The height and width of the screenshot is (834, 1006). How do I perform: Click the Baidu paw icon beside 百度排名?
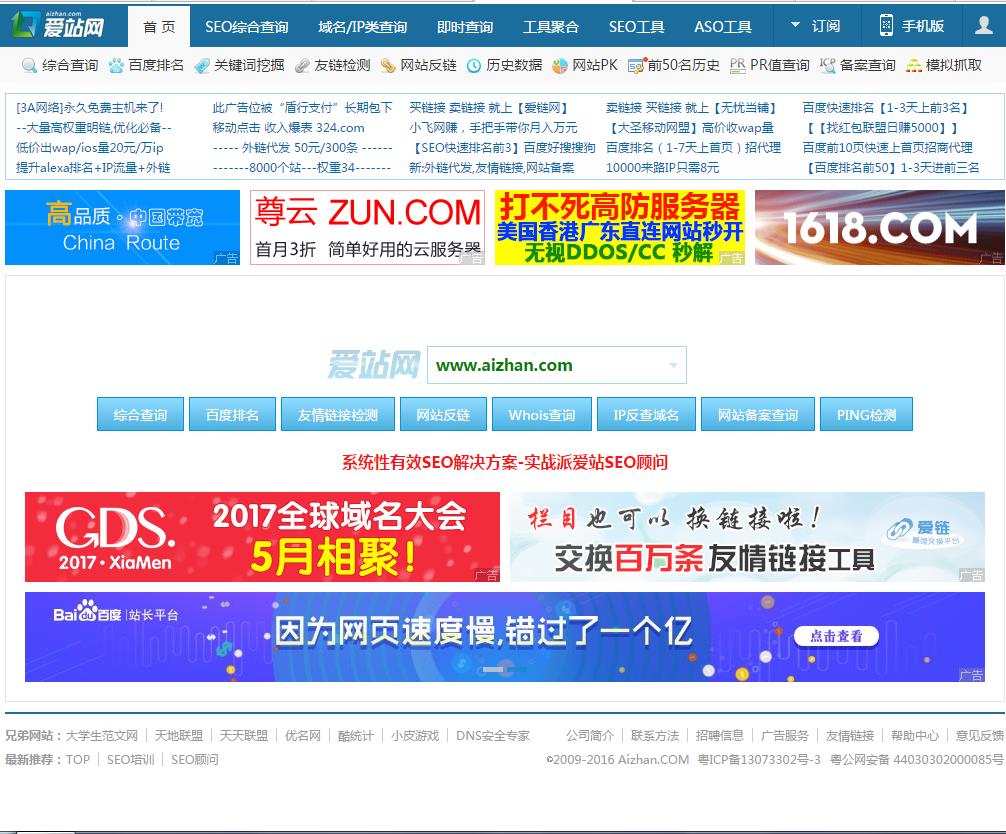click(115, 65)
